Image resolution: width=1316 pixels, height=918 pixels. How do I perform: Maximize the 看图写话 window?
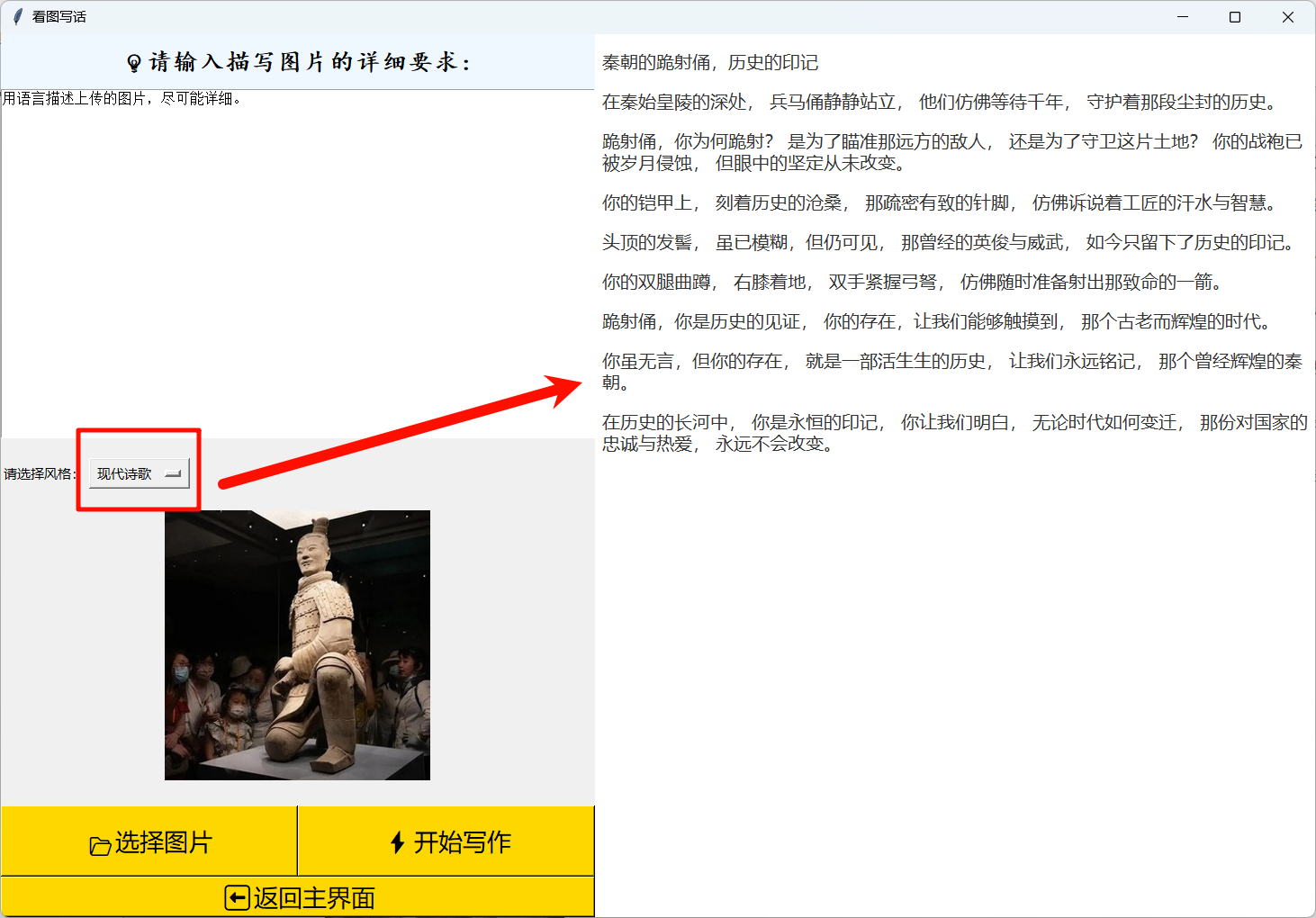tap(1235, 17)
